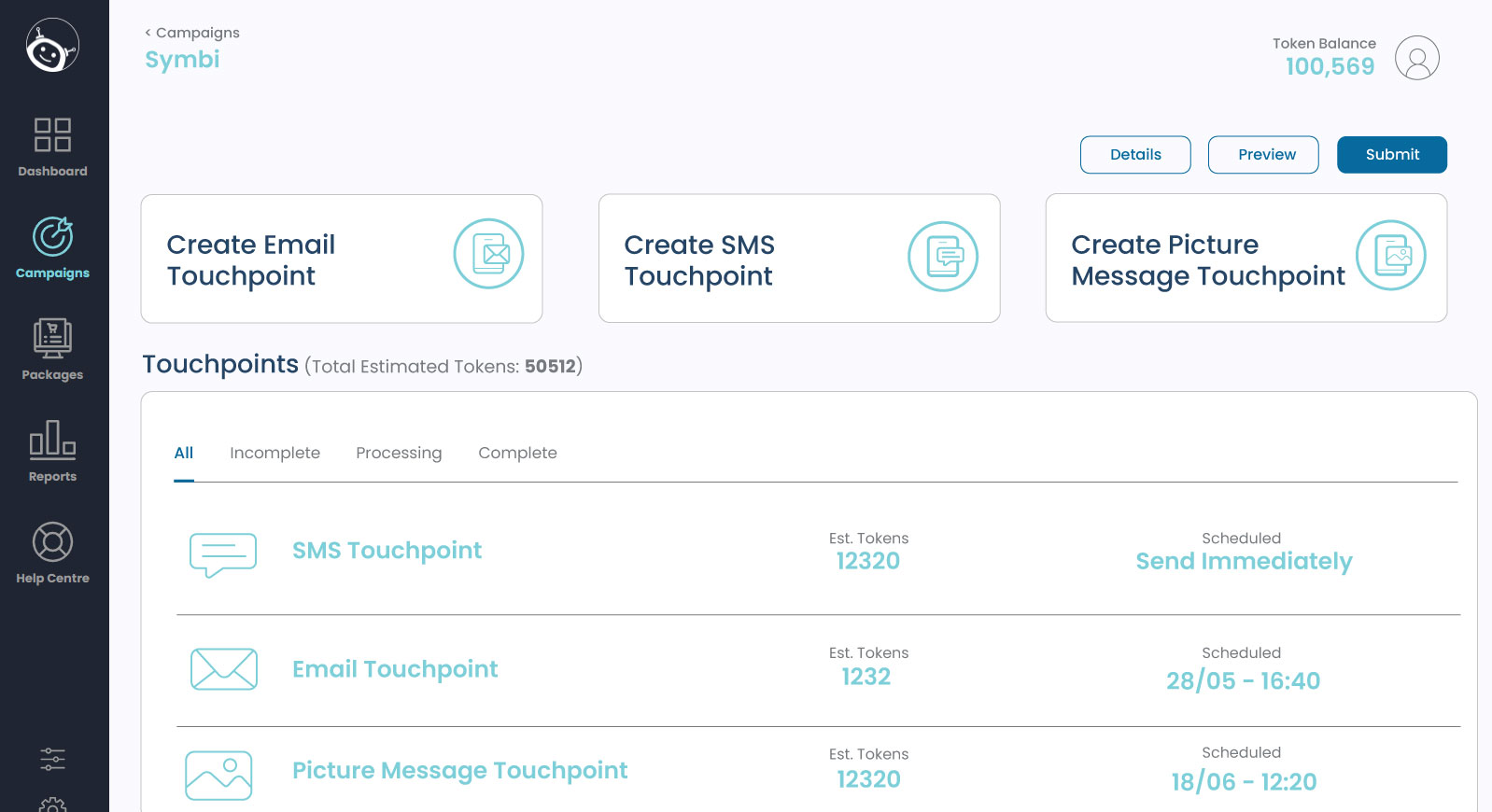Open the user profile avatar icon
Screen dimensions: 1492x812
(x=1416, y=58)
